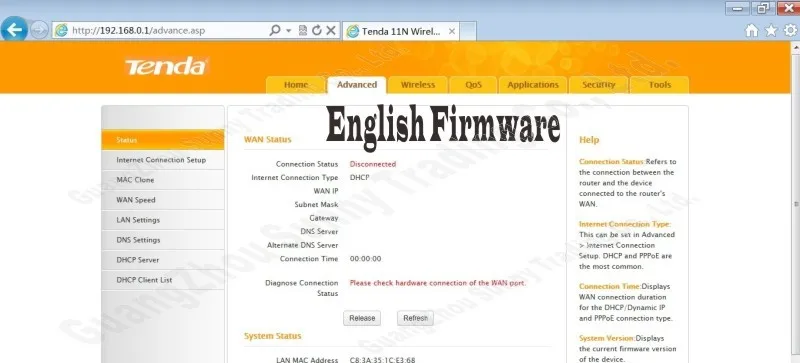Click the LAN MAC Address value

382,360
